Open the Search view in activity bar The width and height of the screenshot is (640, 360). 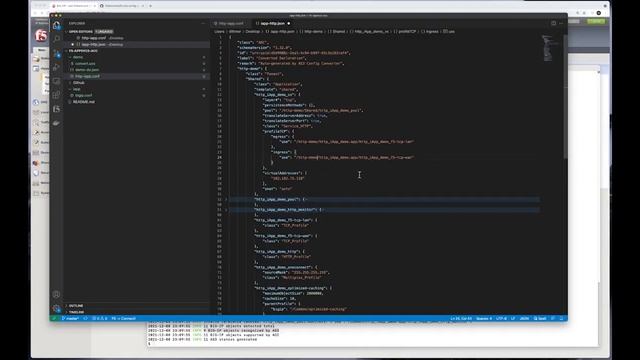(x=56, y=39)
